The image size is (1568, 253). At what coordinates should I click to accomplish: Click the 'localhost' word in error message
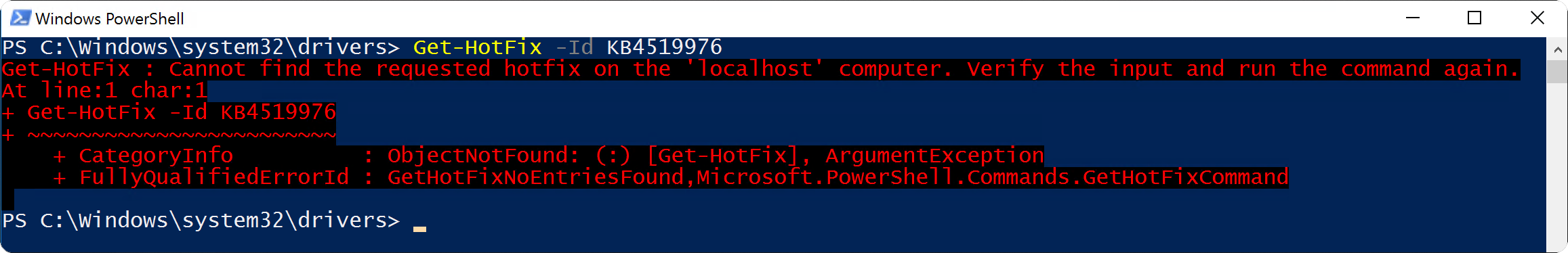pyautogui.click(x=754, y=68)
